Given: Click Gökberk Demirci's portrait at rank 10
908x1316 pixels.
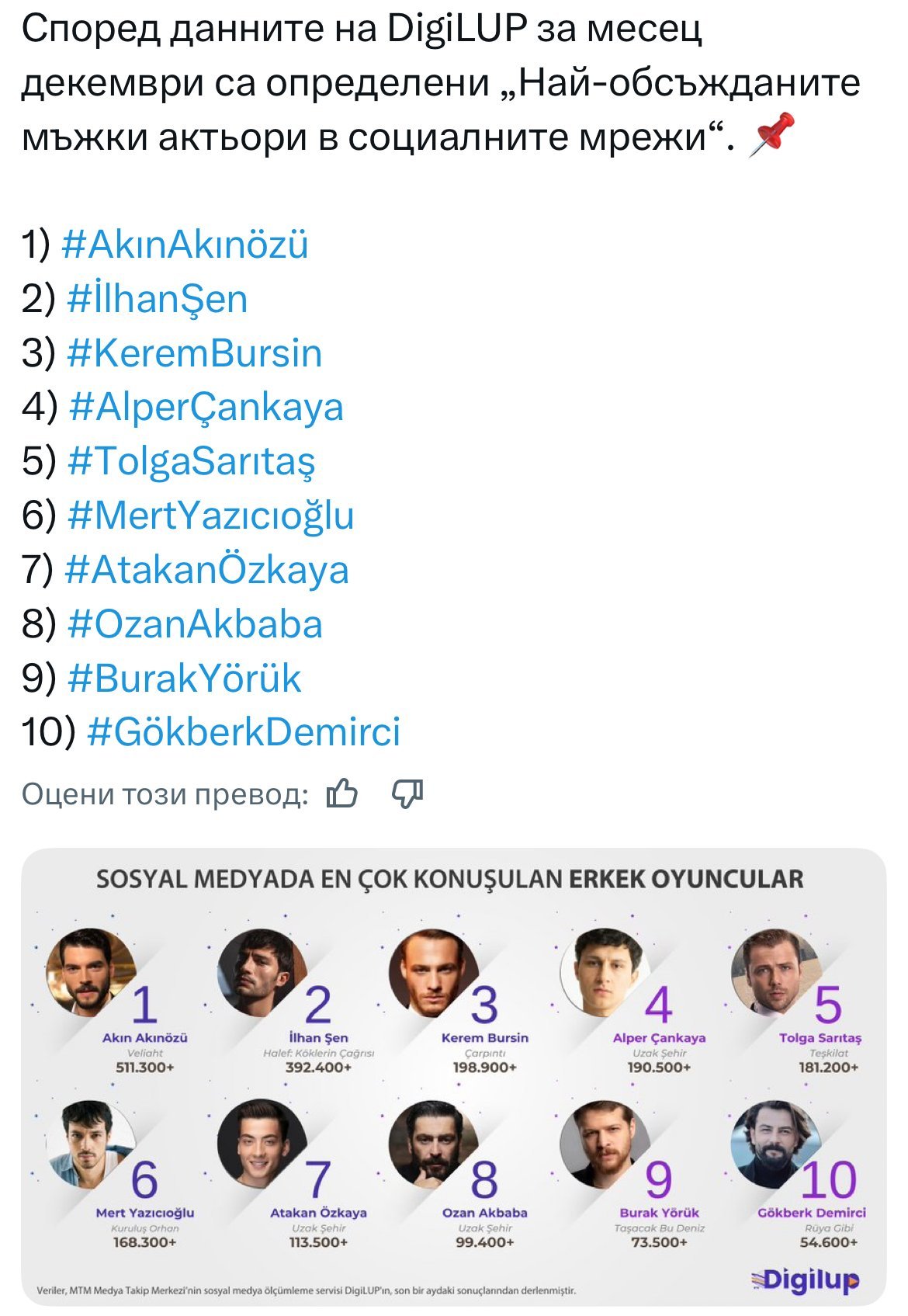Looking at the screenshot, I should [x=774, y=1144].
